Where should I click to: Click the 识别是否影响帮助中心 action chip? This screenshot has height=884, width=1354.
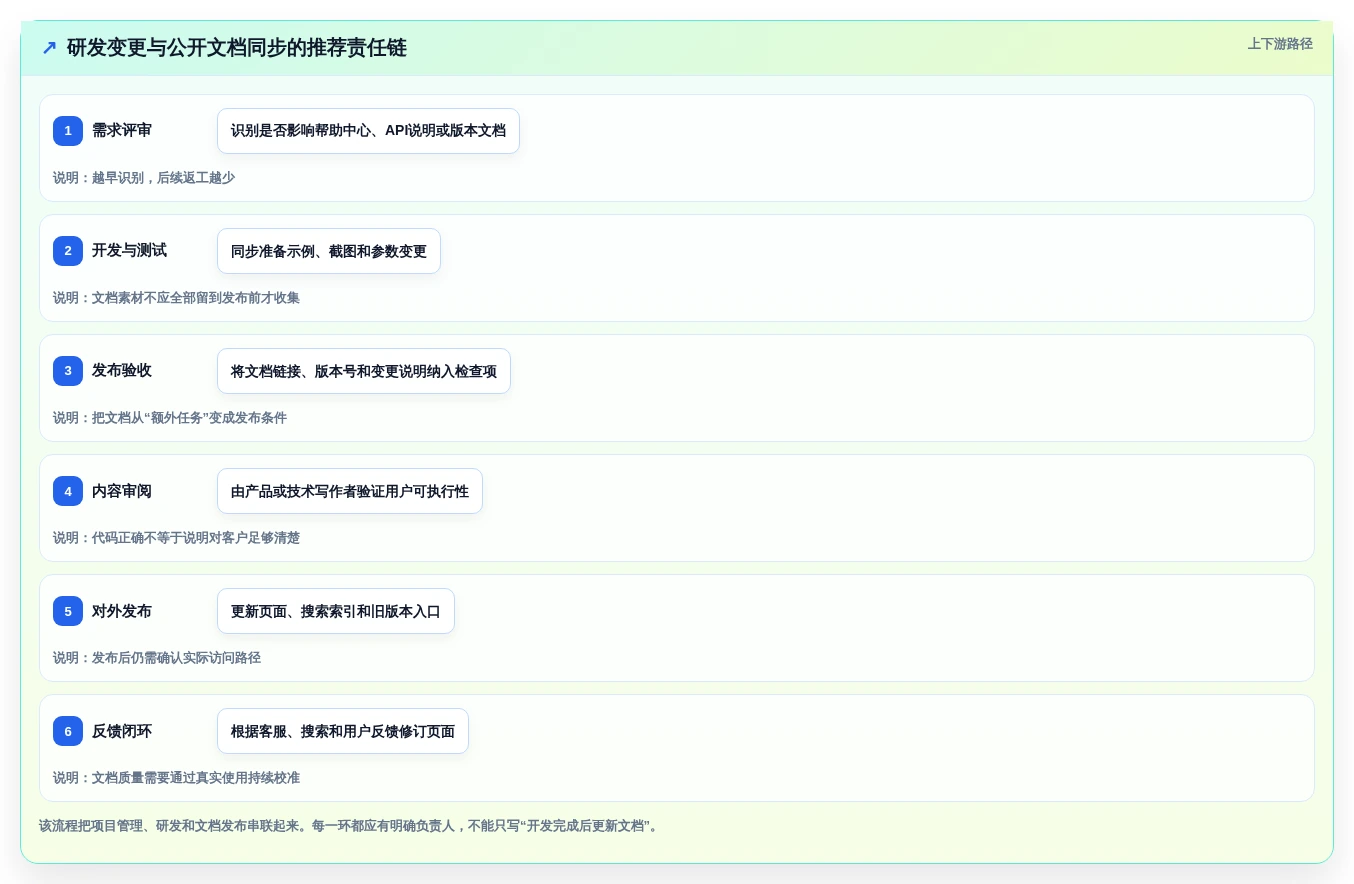pos(368,131)
